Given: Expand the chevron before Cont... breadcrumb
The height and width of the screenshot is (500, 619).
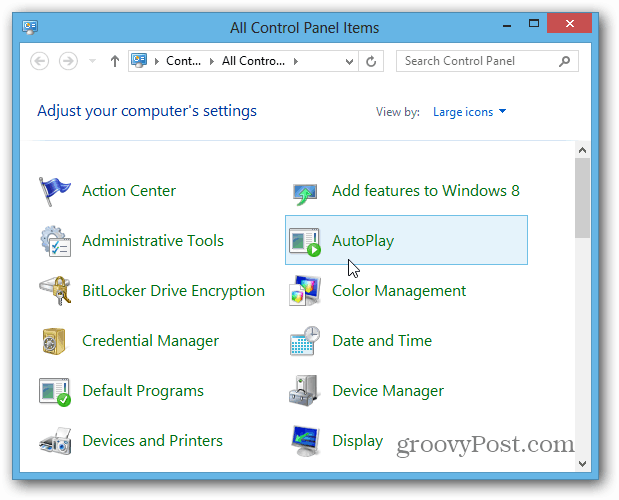Looking at the screenshot, I should coord(157,61).
